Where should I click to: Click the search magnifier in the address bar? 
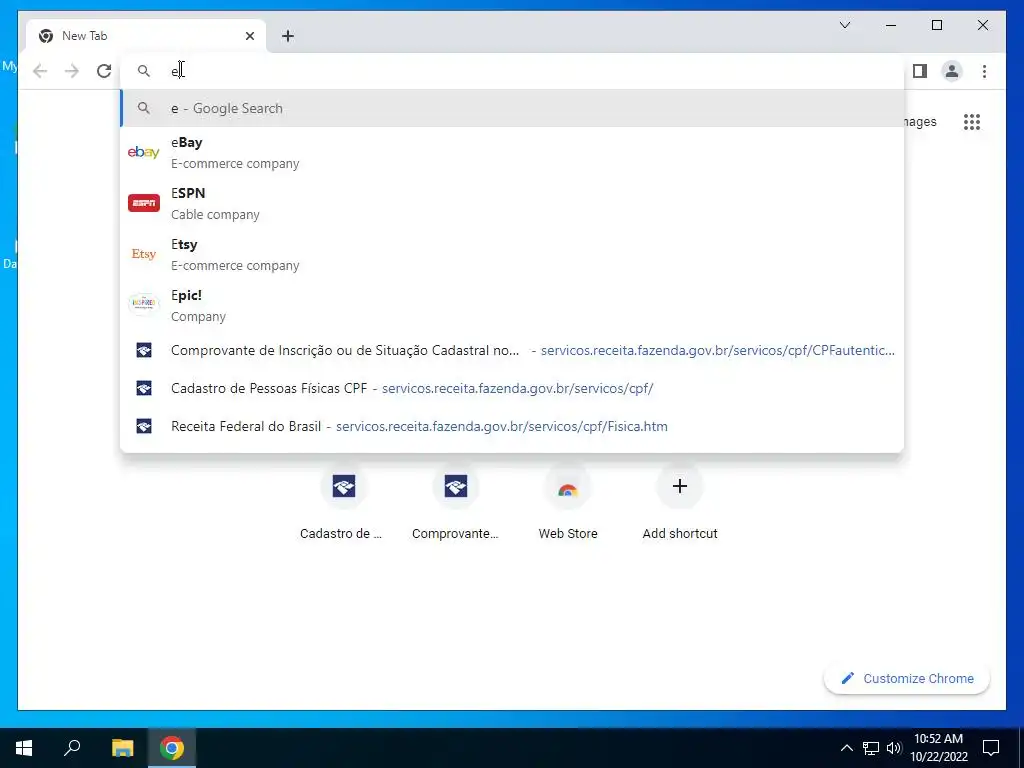(144, 71)
